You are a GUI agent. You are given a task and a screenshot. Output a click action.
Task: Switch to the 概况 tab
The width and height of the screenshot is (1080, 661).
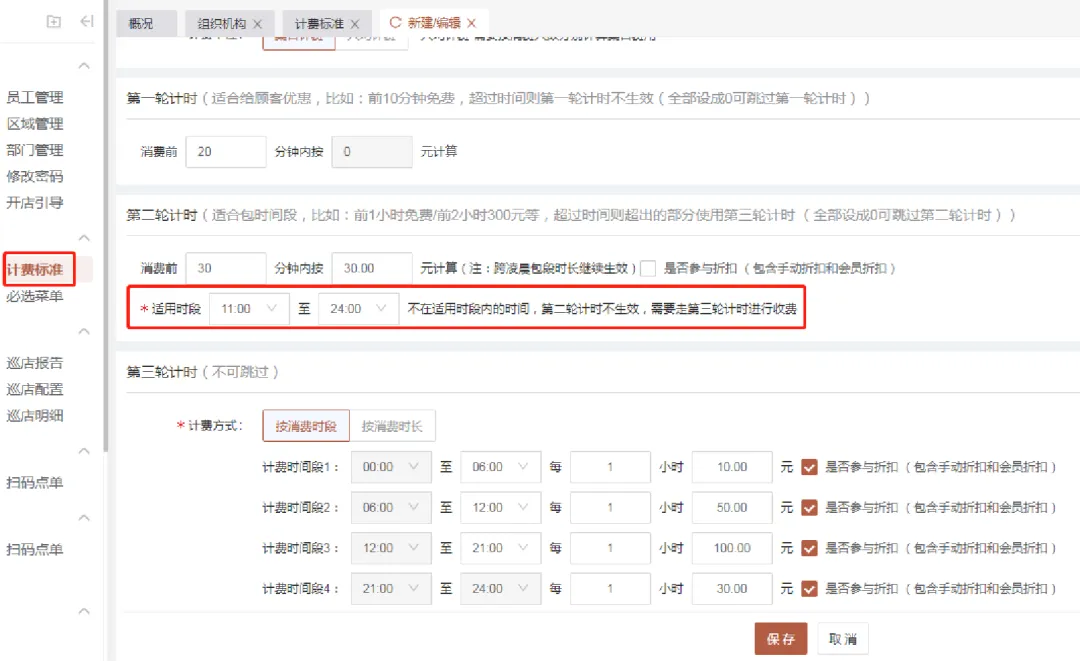[141, 23]
